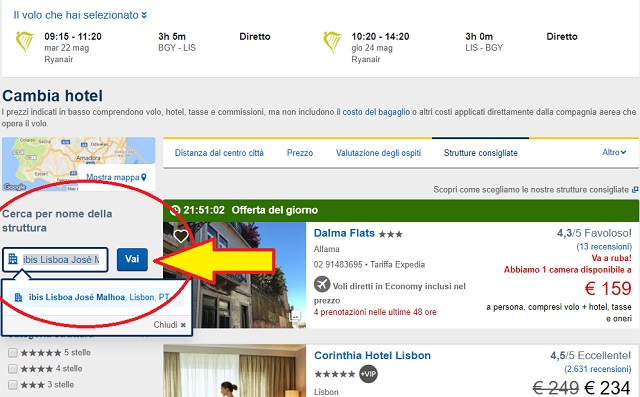The width and height of the screenshot is (640, 397).
Task: Click the '4,5/5 Eccellente!' rating of Corinthia Hotel
Action: coord(591,355)
